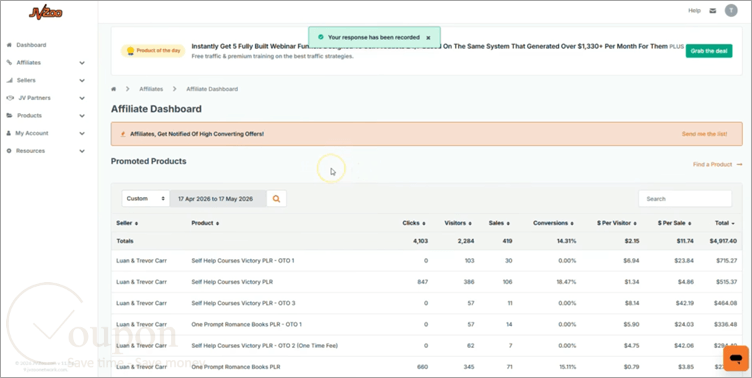Click the Find a Product link
Screen dimensions: 752x378
click(x=717, y=165)
